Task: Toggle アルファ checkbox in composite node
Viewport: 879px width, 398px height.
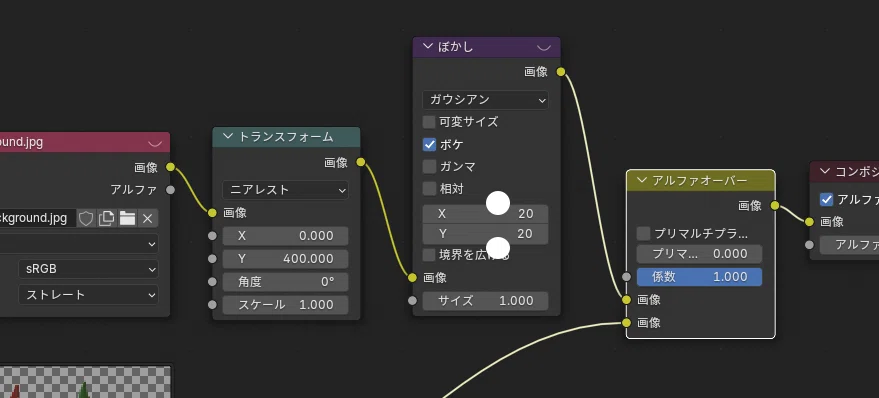Action: point(826,200)
